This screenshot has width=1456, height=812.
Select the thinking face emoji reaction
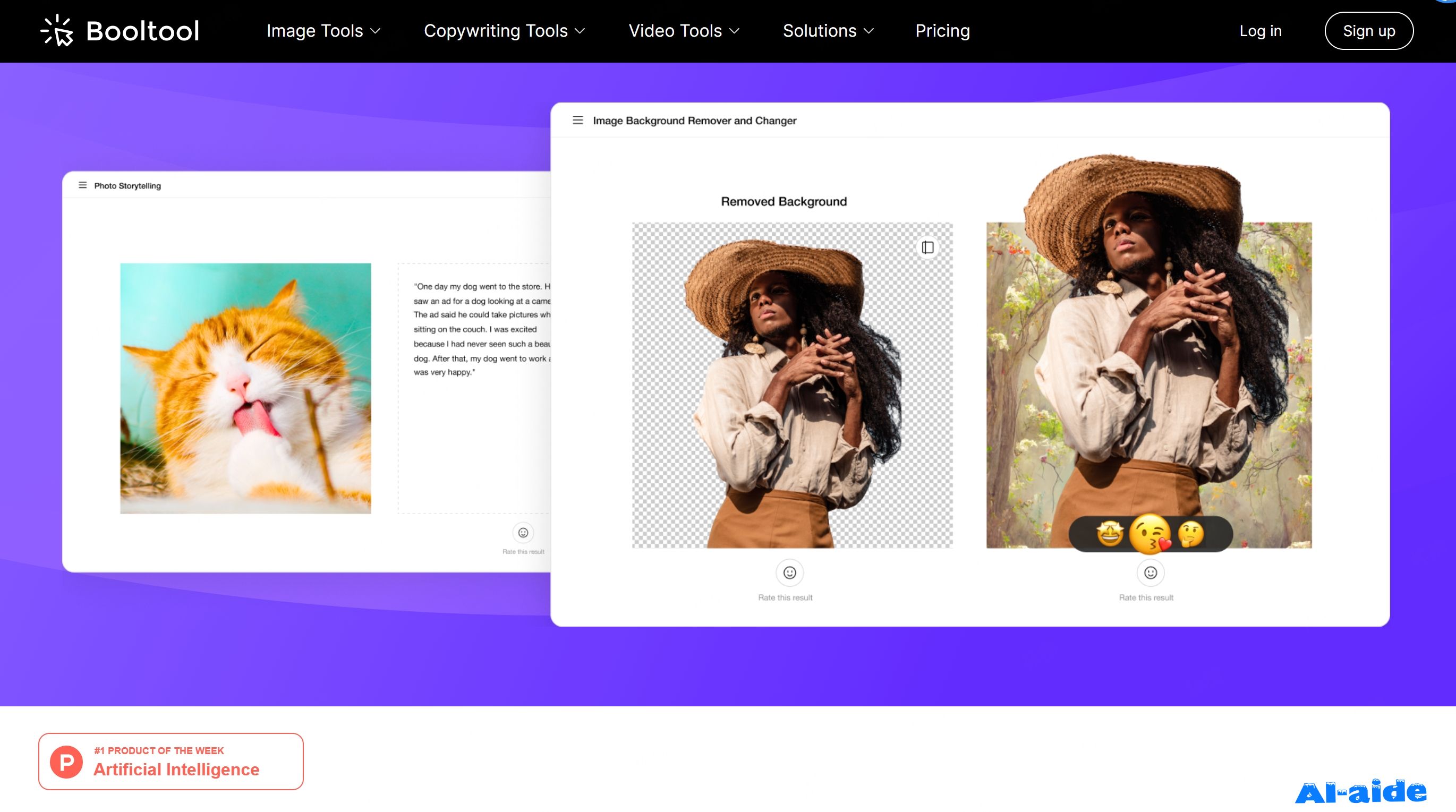coord(1191,534)
